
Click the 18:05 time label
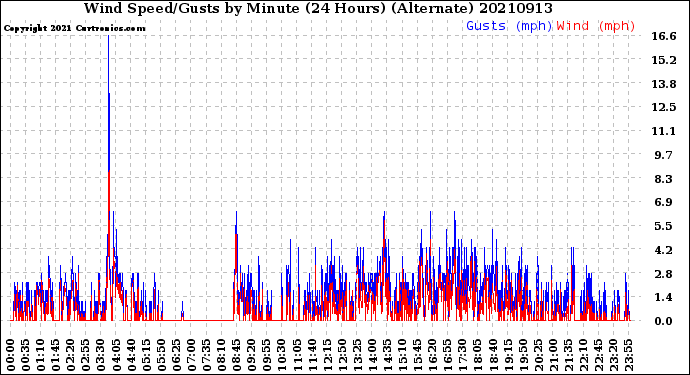(478, 355)
